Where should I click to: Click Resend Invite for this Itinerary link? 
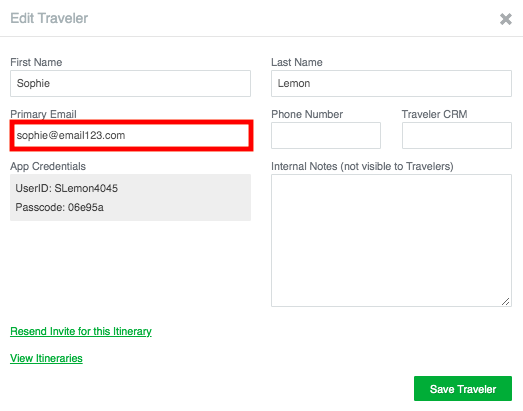(x=81, y=331)
